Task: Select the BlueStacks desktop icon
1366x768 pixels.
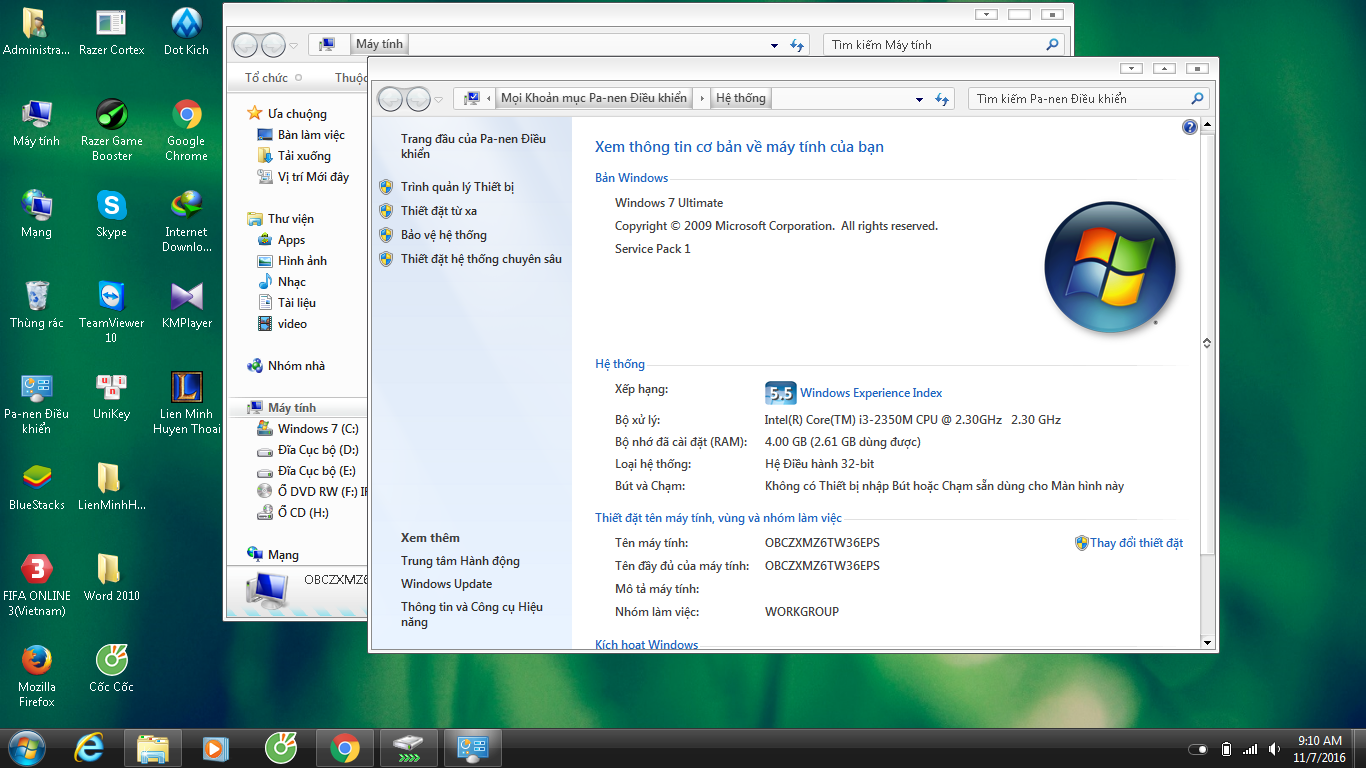Action: coord(37,487)
